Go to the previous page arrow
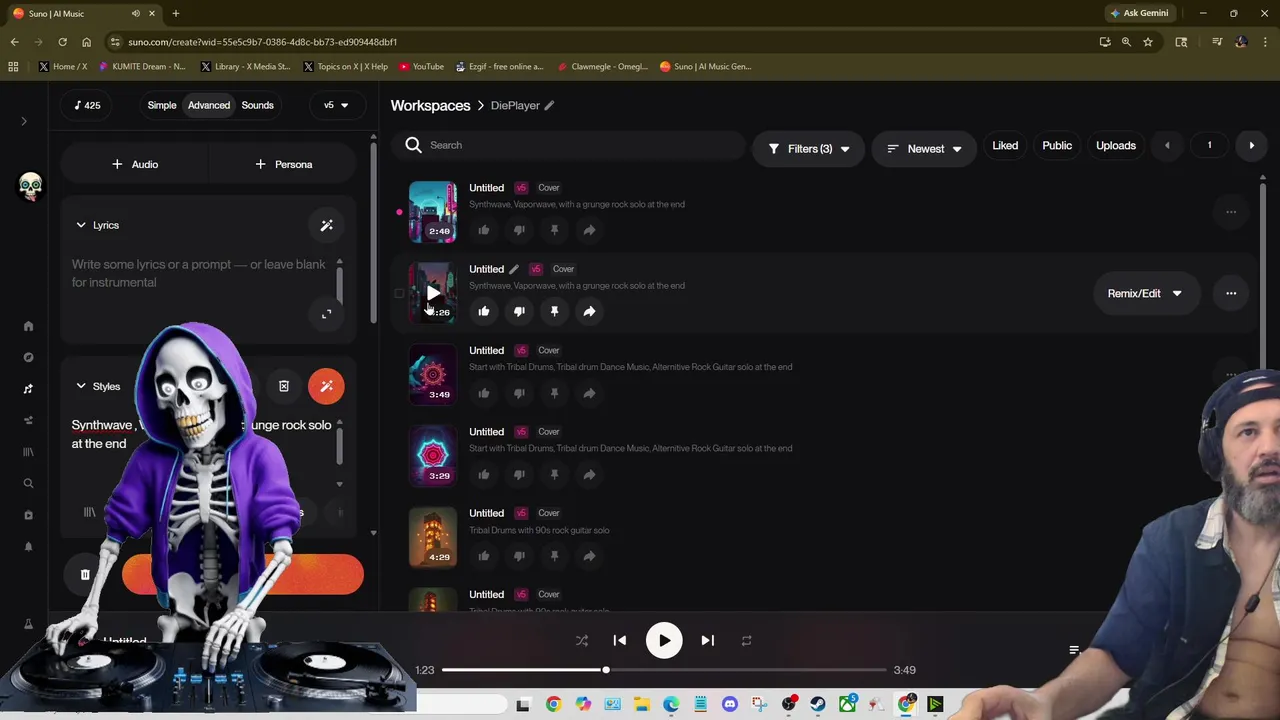 coord(1167,146)
